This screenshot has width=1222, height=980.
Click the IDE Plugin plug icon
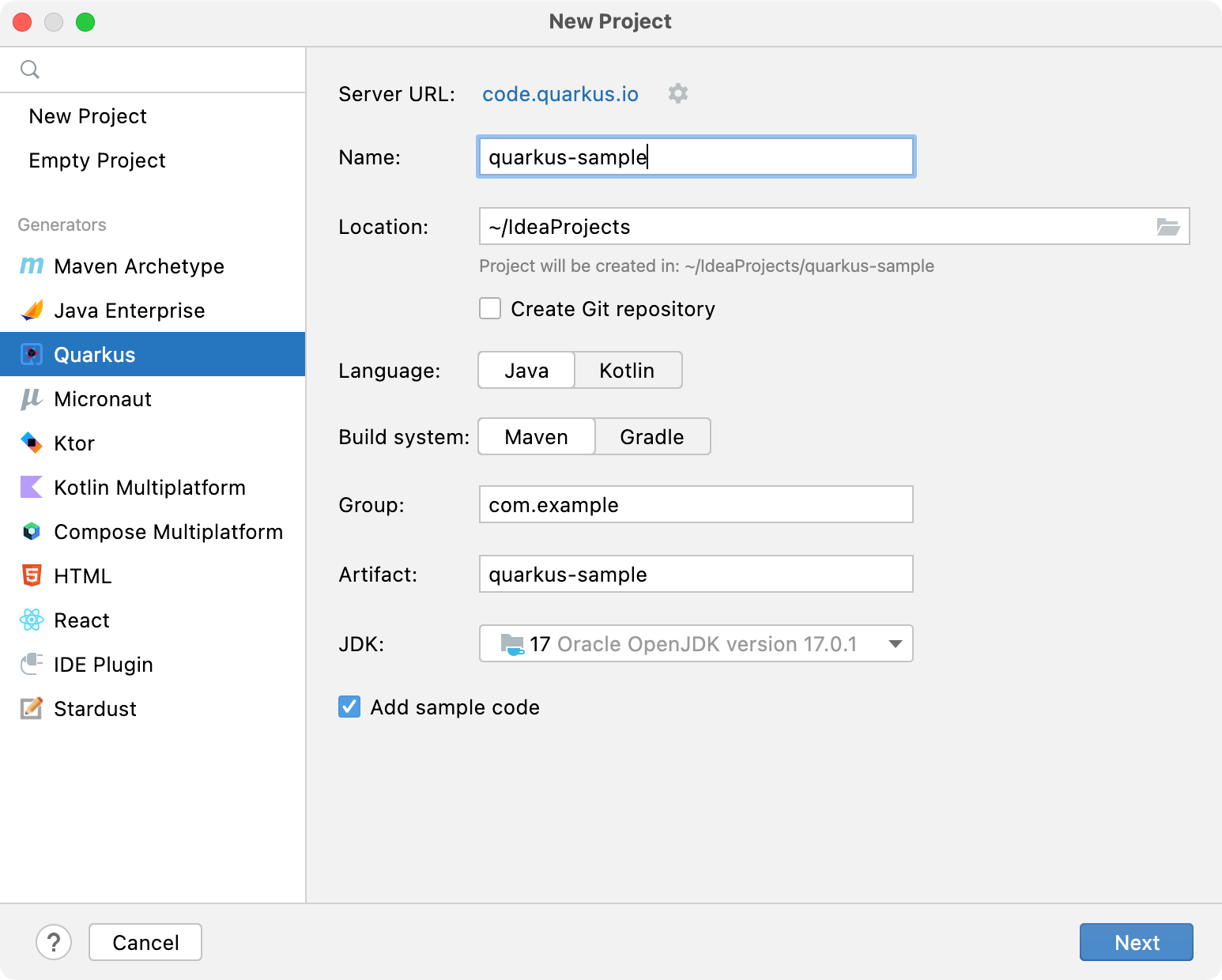pos(32,665)
